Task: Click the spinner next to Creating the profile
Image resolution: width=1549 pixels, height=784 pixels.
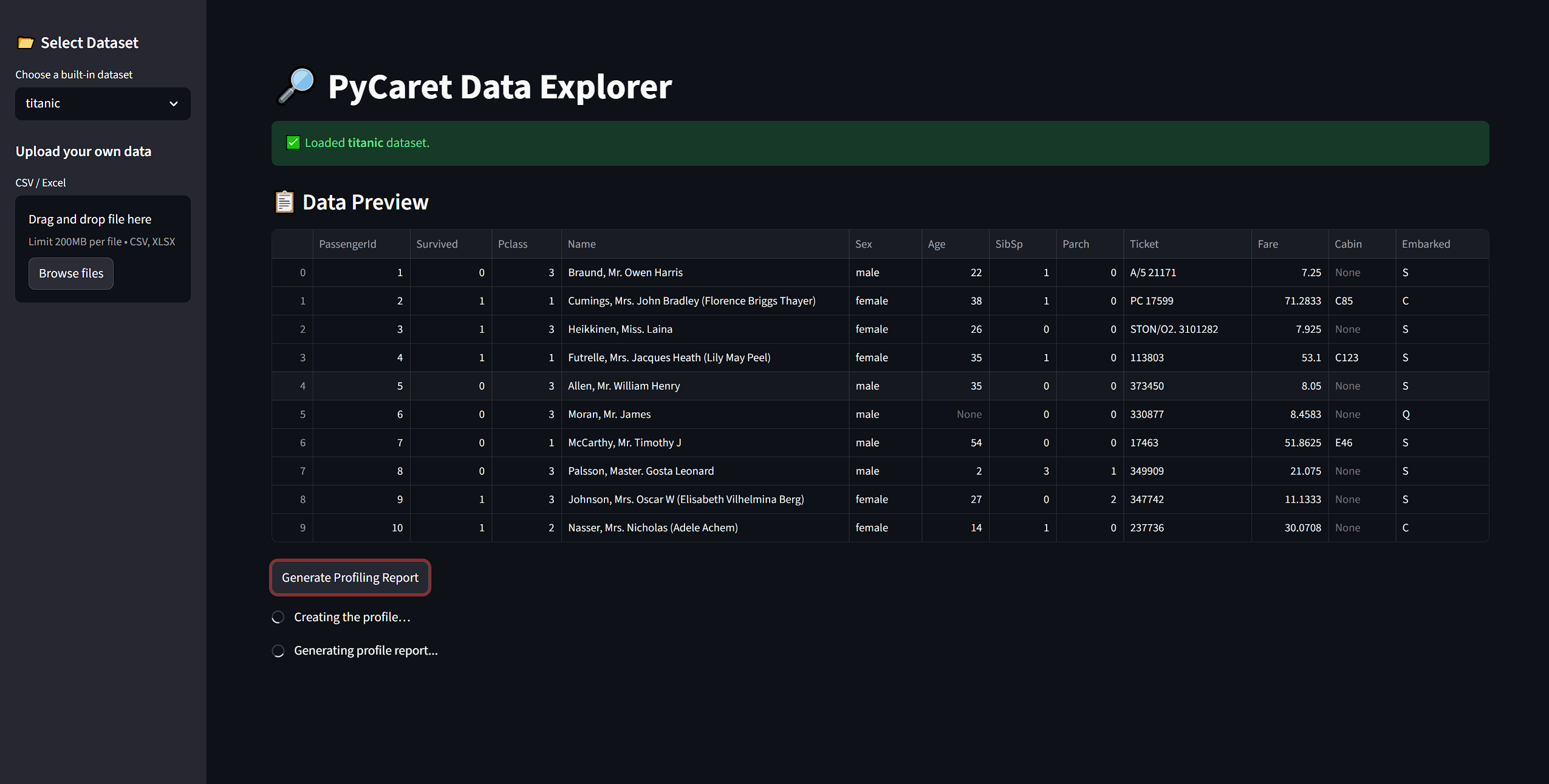Action: click(278, 618)
